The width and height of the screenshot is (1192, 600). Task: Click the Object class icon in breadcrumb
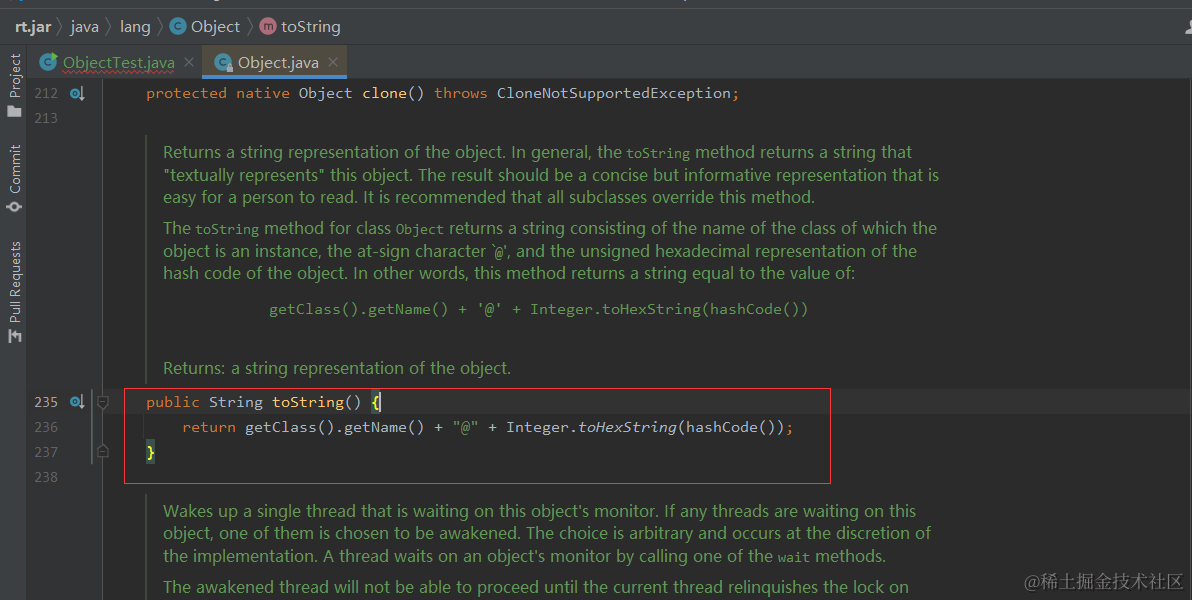tap(177, 27)
